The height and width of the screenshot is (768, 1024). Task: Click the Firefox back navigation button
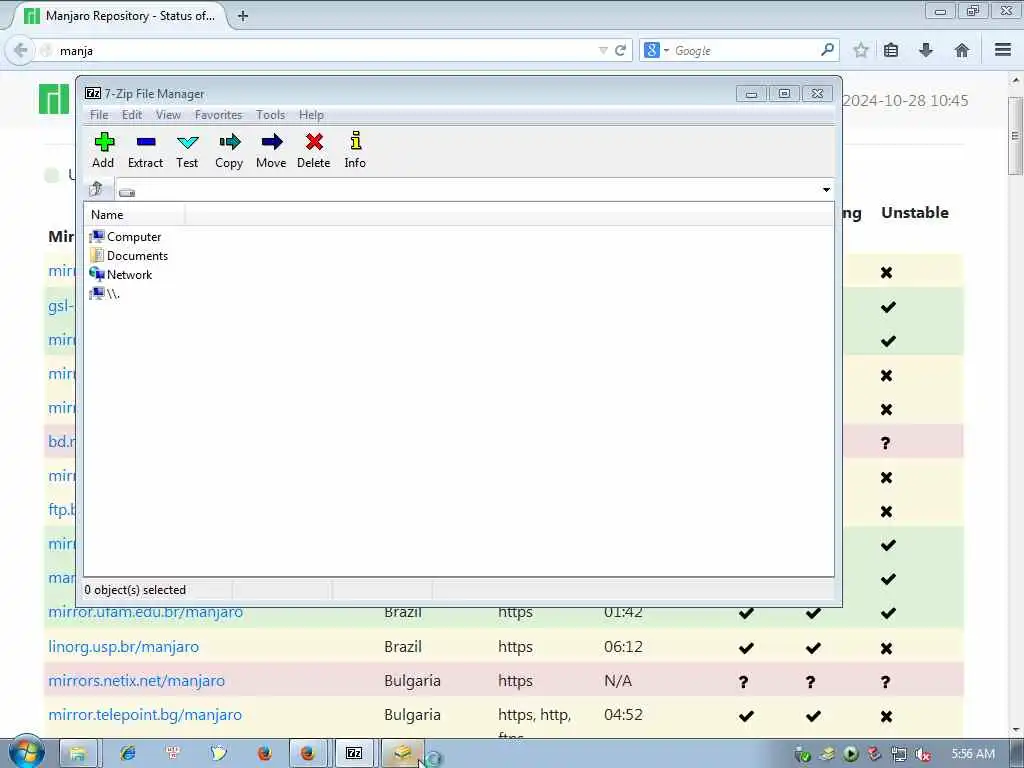point(20,50)
